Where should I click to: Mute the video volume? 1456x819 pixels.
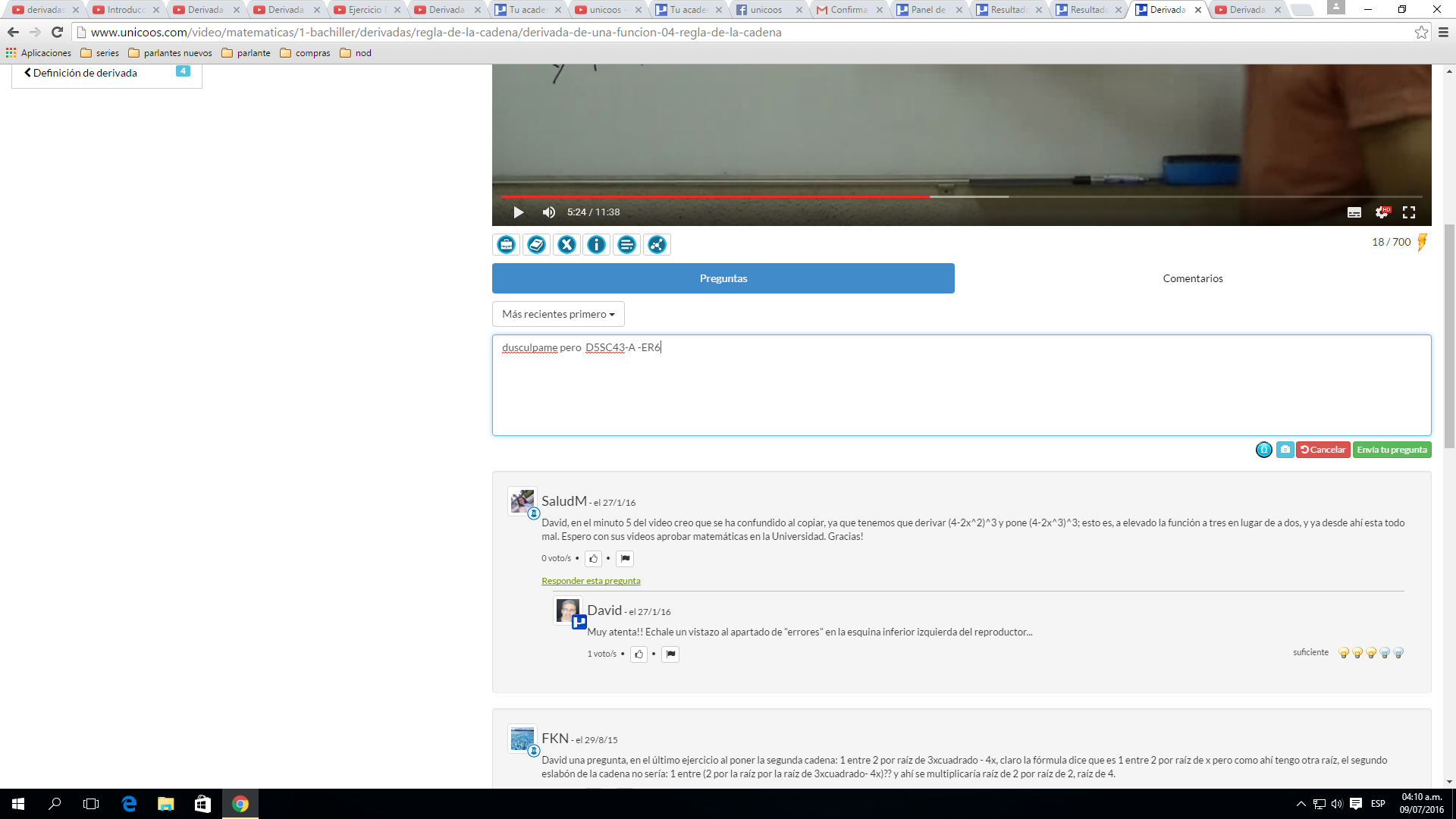(x=549, y=212)
